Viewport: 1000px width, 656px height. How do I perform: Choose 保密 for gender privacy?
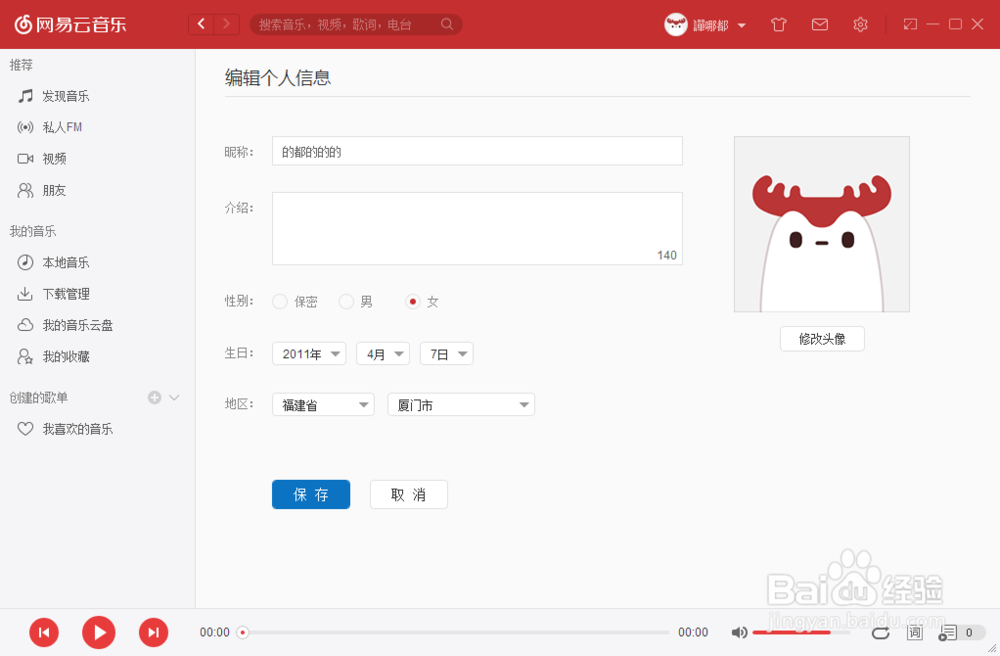point(279,300)
